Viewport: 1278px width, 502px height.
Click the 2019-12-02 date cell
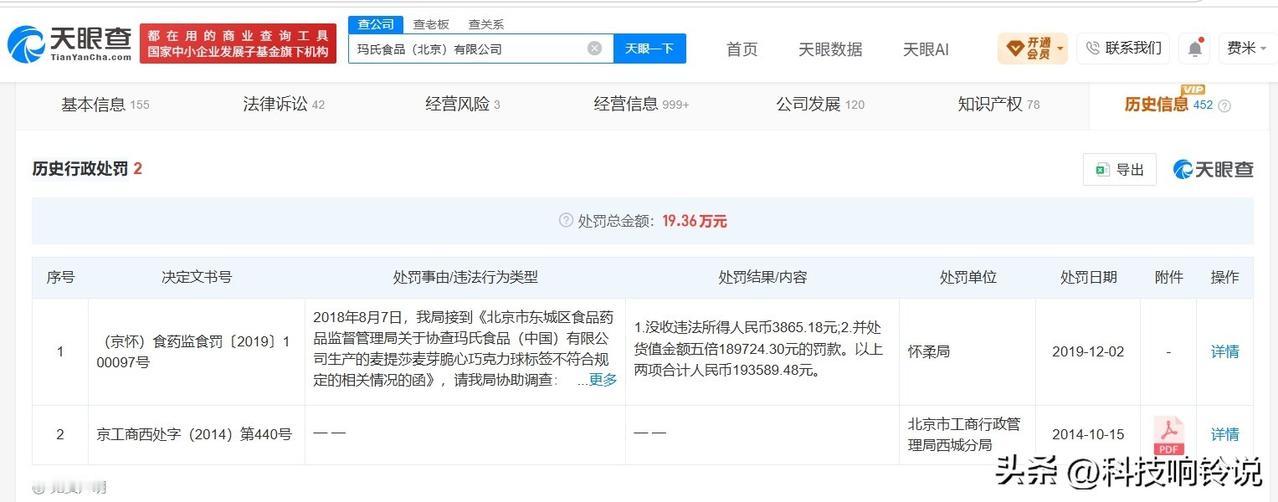pos(1088,352)
